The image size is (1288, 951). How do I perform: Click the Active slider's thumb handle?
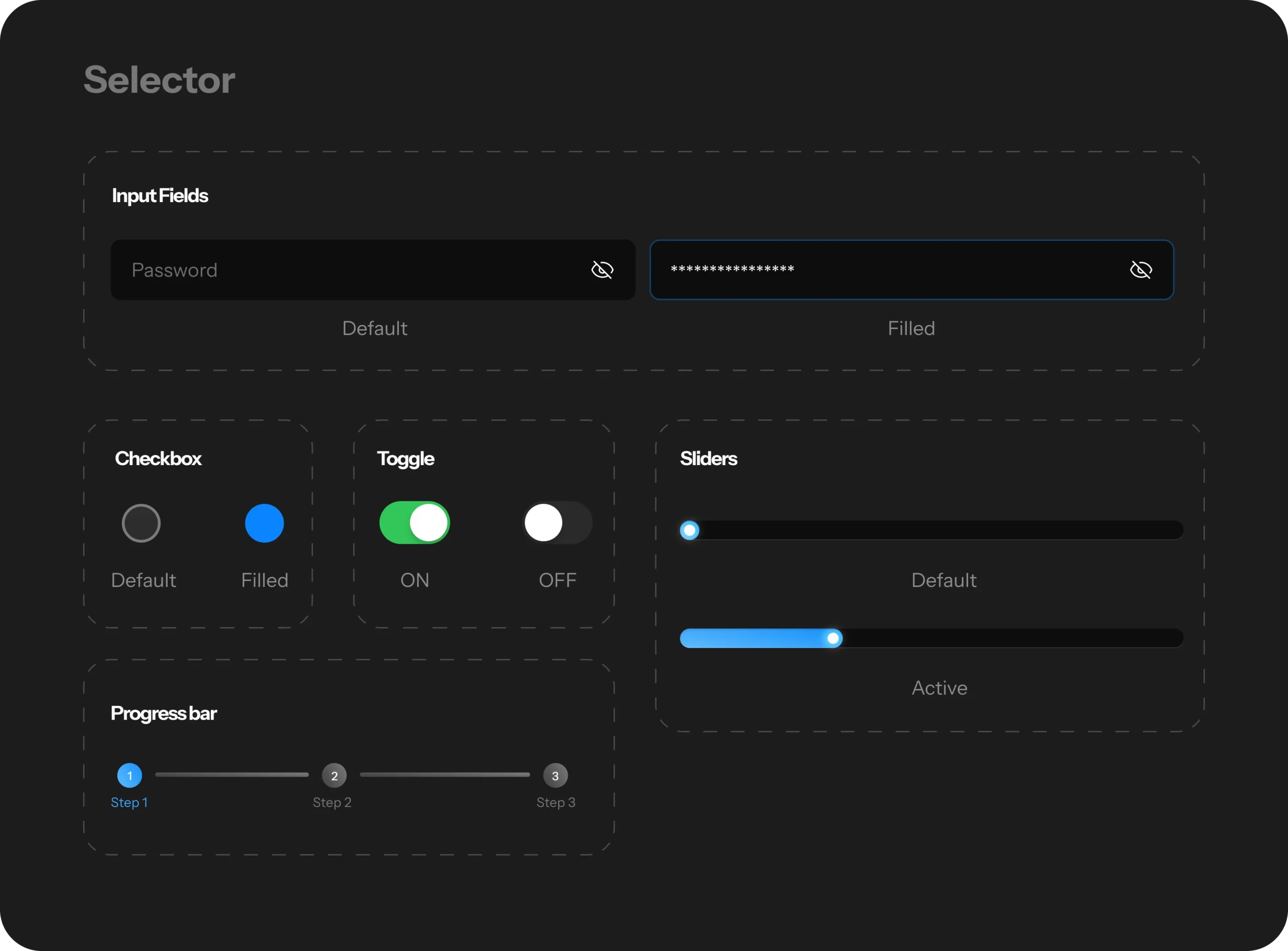click(x=833, y=638)
